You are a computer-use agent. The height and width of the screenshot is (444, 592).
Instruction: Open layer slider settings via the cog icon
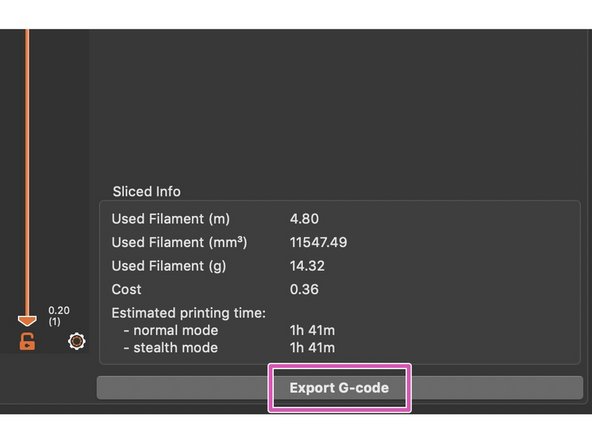pyautogui.click(x=77, y=341)
